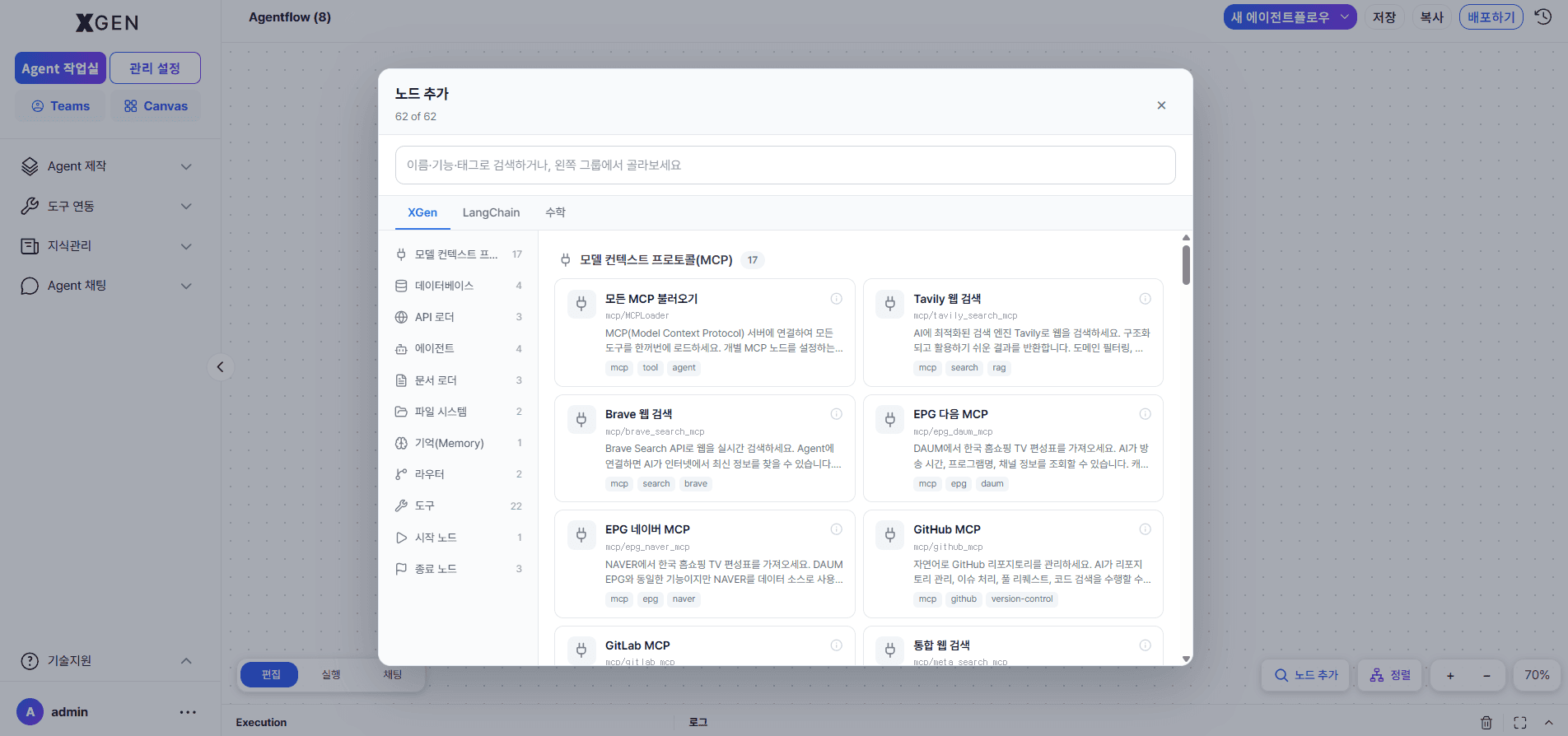Click 70% zoom level indicator

[x=1537, y=675]
